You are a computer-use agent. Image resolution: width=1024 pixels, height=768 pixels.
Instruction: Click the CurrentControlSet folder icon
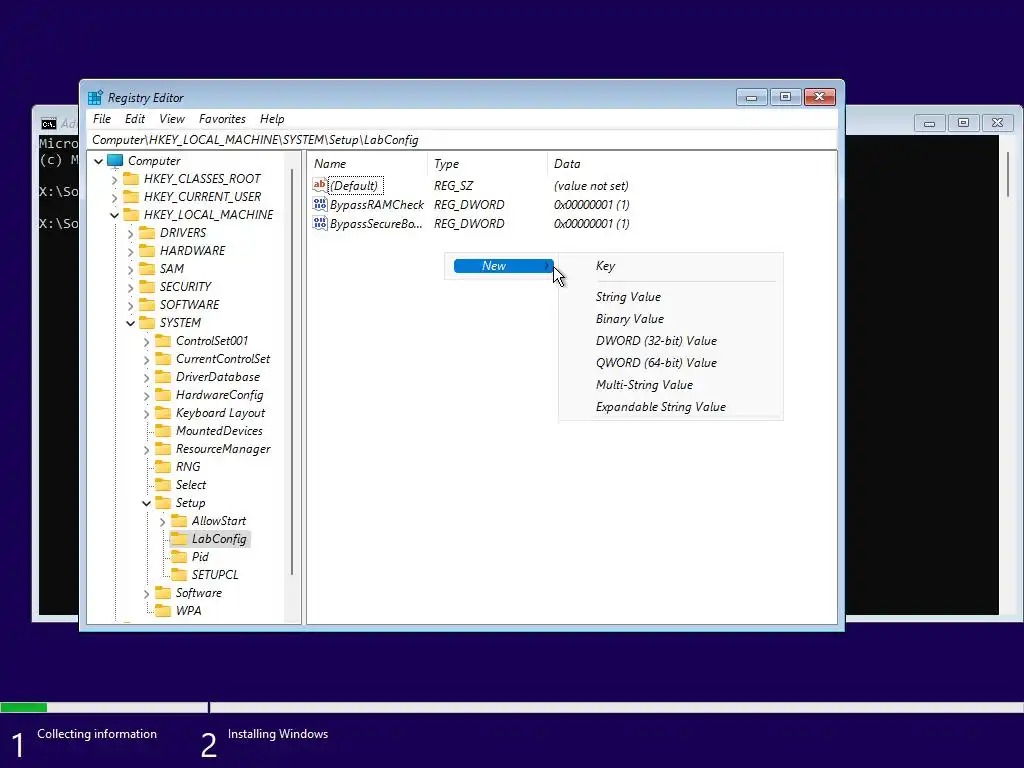163,359
